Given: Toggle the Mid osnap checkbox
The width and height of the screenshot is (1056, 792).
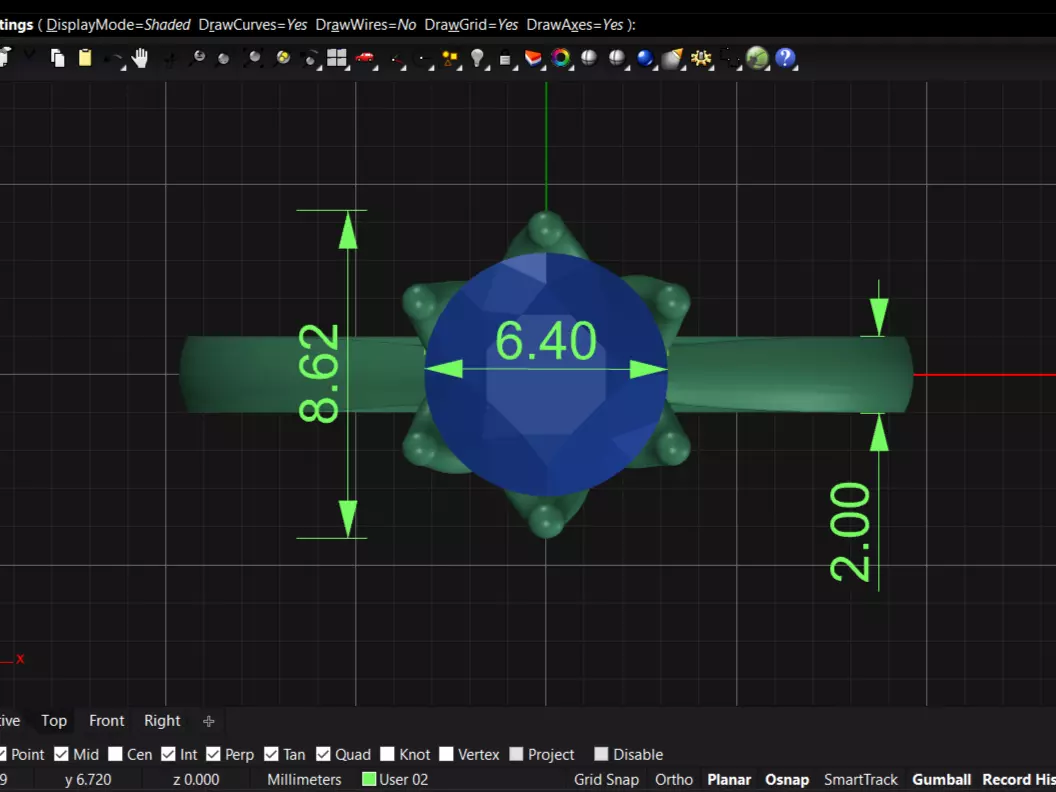Looking at the screenshot, I should [61, 754].
